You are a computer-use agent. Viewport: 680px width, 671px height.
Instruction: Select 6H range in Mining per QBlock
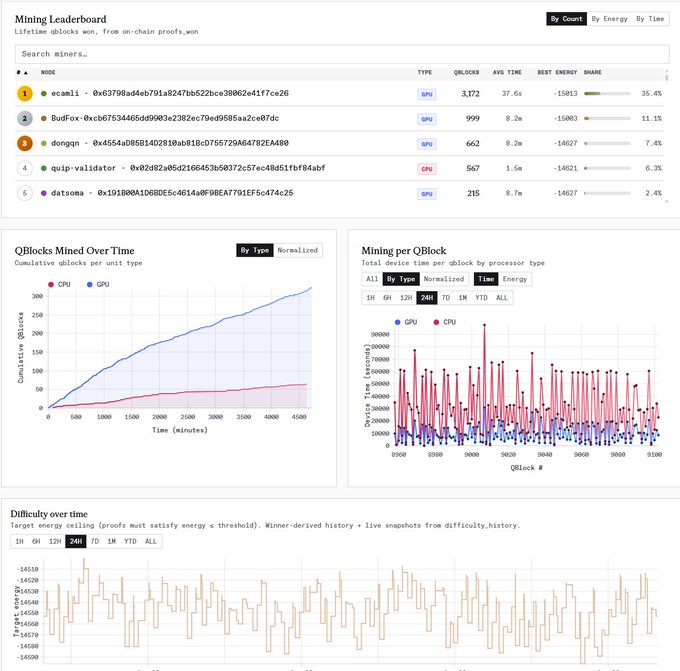[387, 298]
